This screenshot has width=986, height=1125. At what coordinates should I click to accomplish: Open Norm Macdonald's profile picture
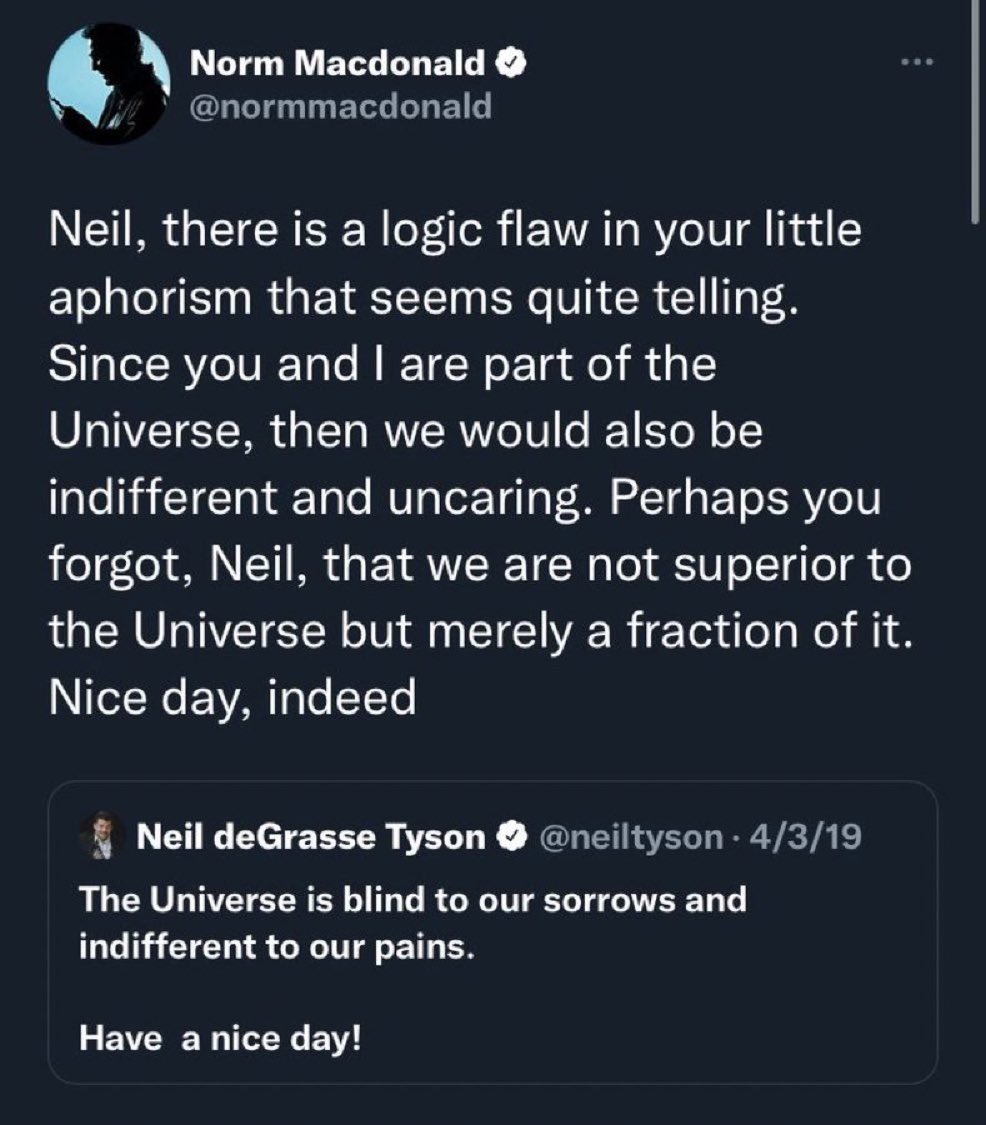coord(110,84)
